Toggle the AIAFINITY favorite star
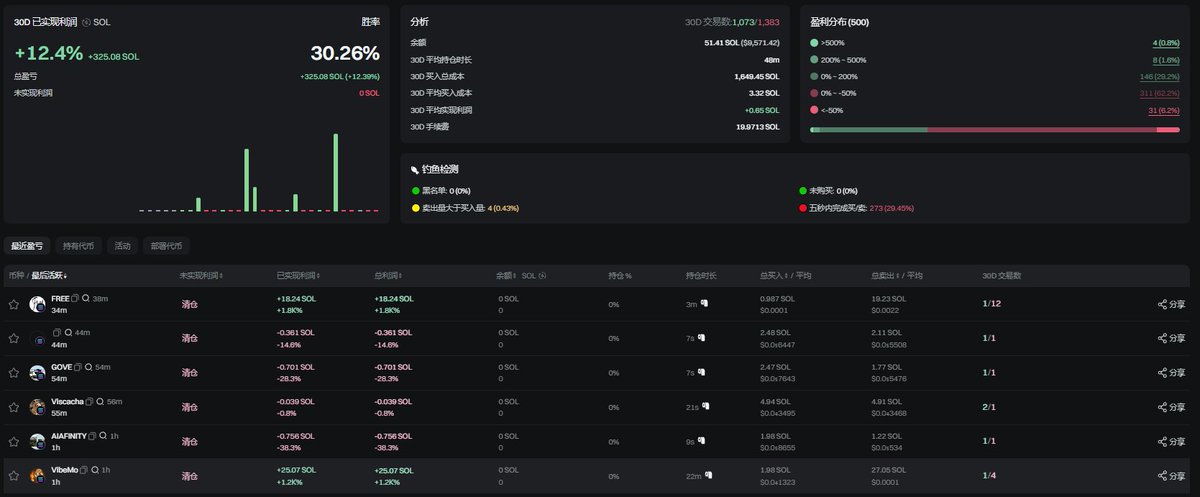1200x497 pixels. (15, 442)
